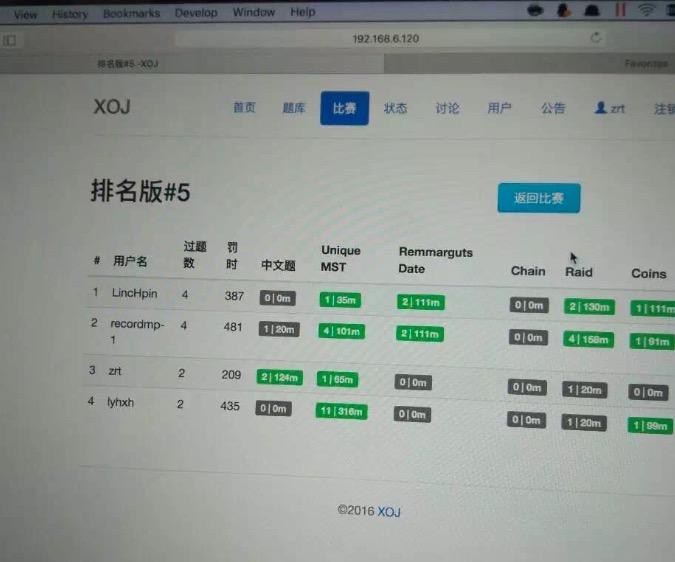Open the Bookmarks menu
This screenshot has height=562, width=675.
(x=130, y=14)
